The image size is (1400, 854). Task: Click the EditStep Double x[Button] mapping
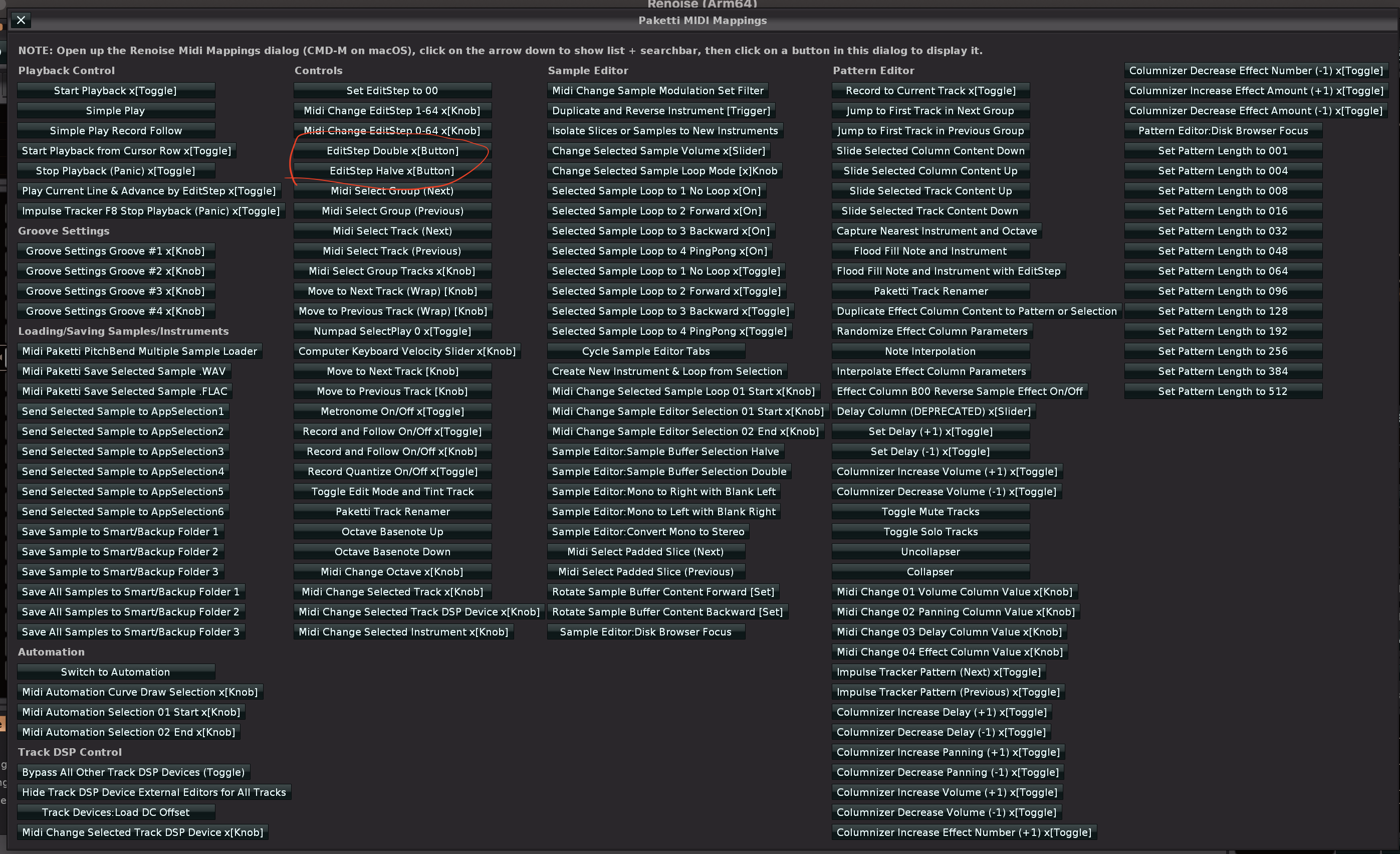pos(392,151)
